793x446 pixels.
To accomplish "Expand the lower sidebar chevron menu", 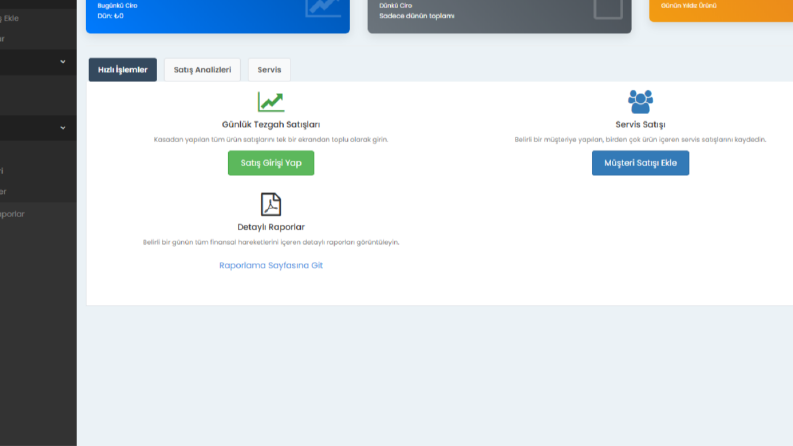I will tap(63, 128).
